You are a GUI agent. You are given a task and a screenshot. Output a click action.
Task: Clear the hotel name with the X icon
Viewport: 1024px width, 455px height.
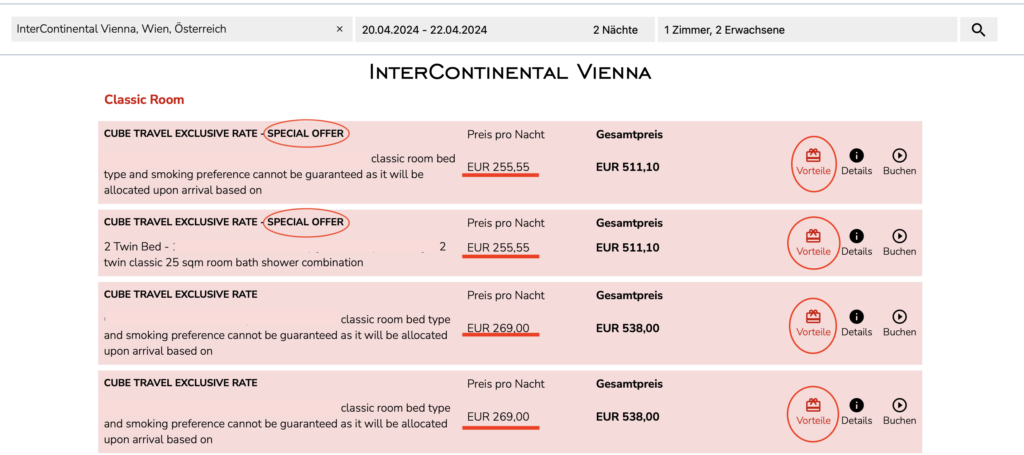(x=339, y=30)
